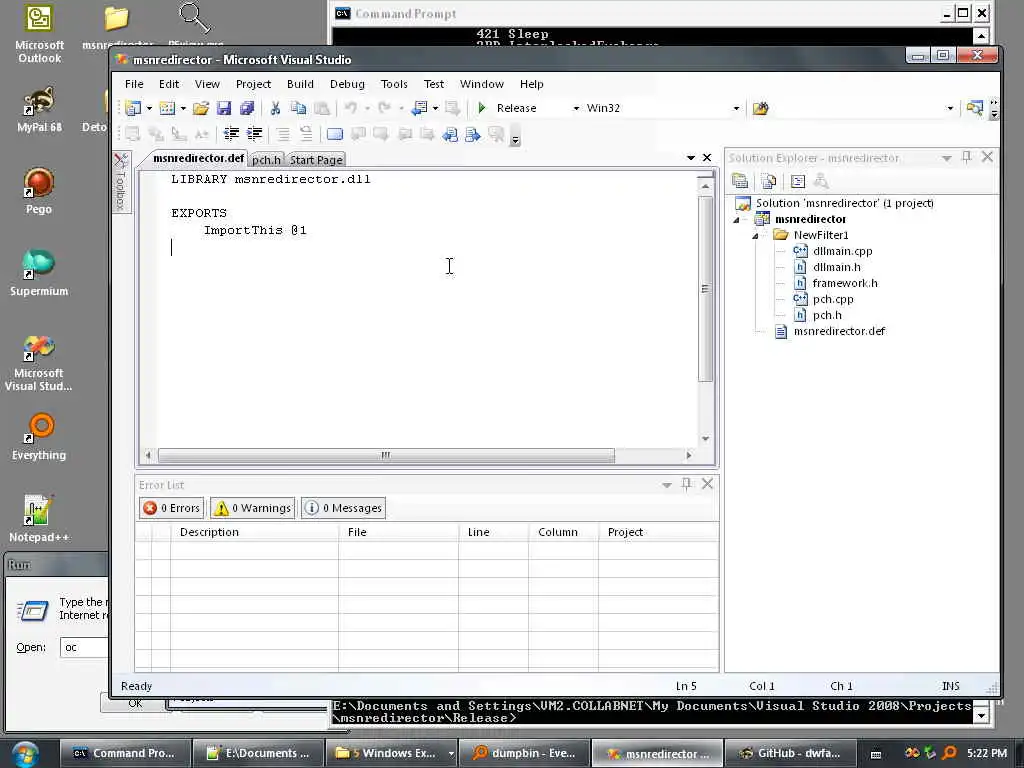This screenshot has height=768, width=1024.
Task: Toggle the 0 Messages filter
Action: [x=344, y=508]
